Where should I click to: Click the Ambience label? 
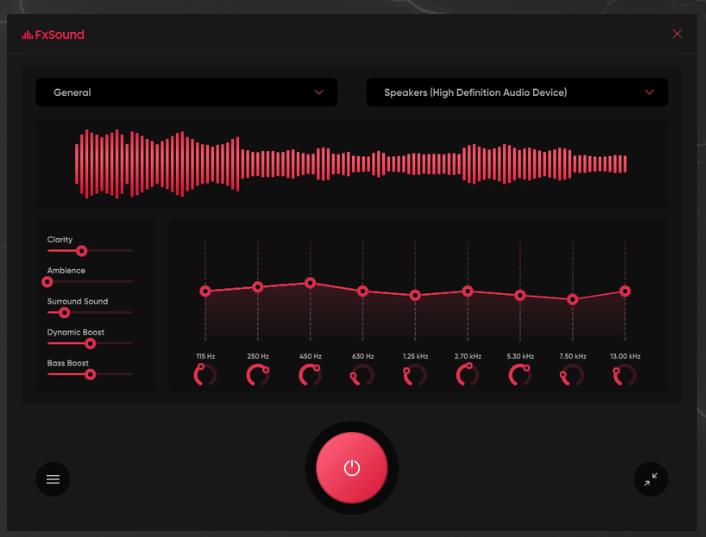66,270
